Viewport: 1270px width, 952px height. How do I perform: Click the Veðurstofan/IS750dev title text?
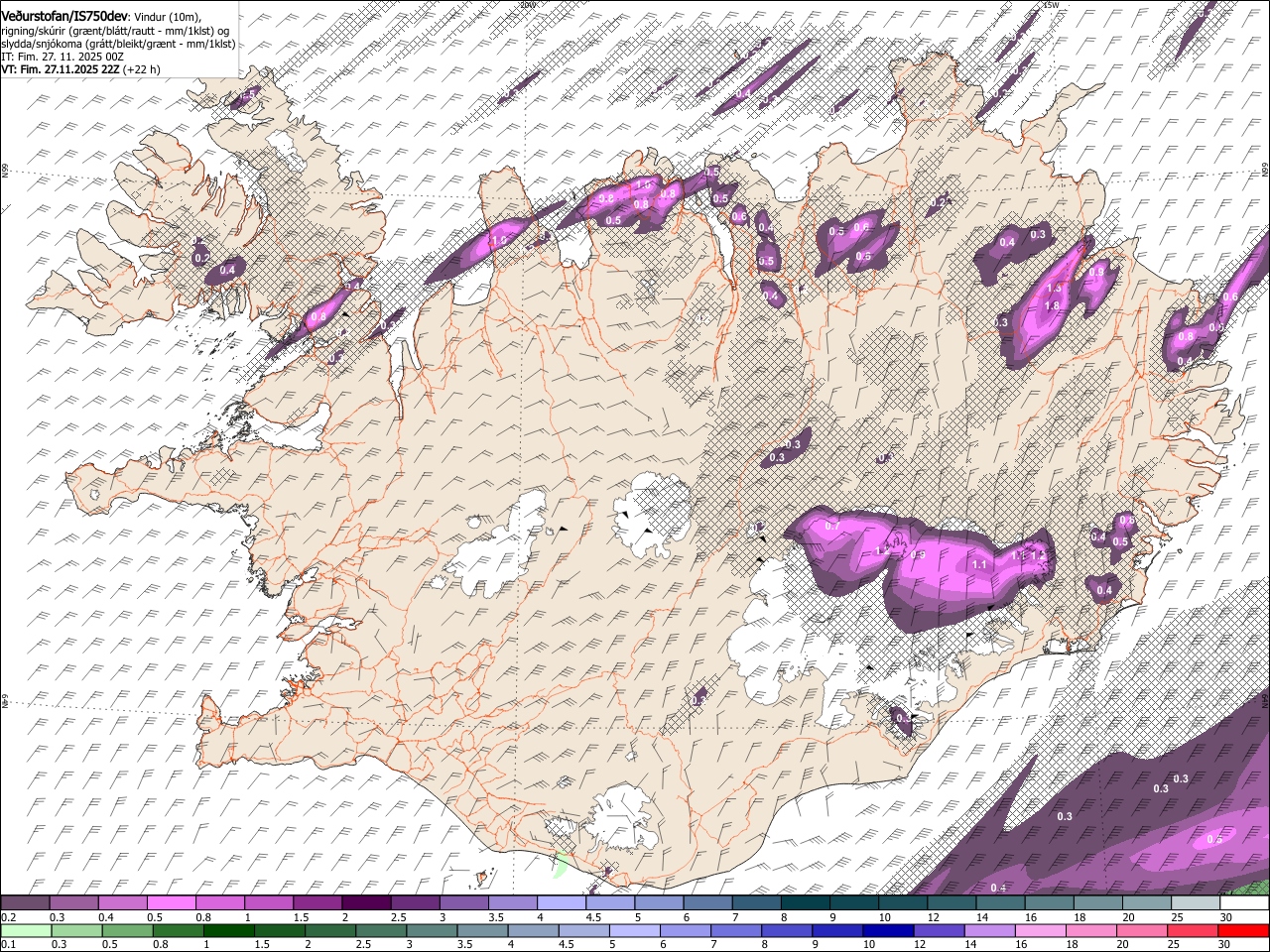(64, 16)
